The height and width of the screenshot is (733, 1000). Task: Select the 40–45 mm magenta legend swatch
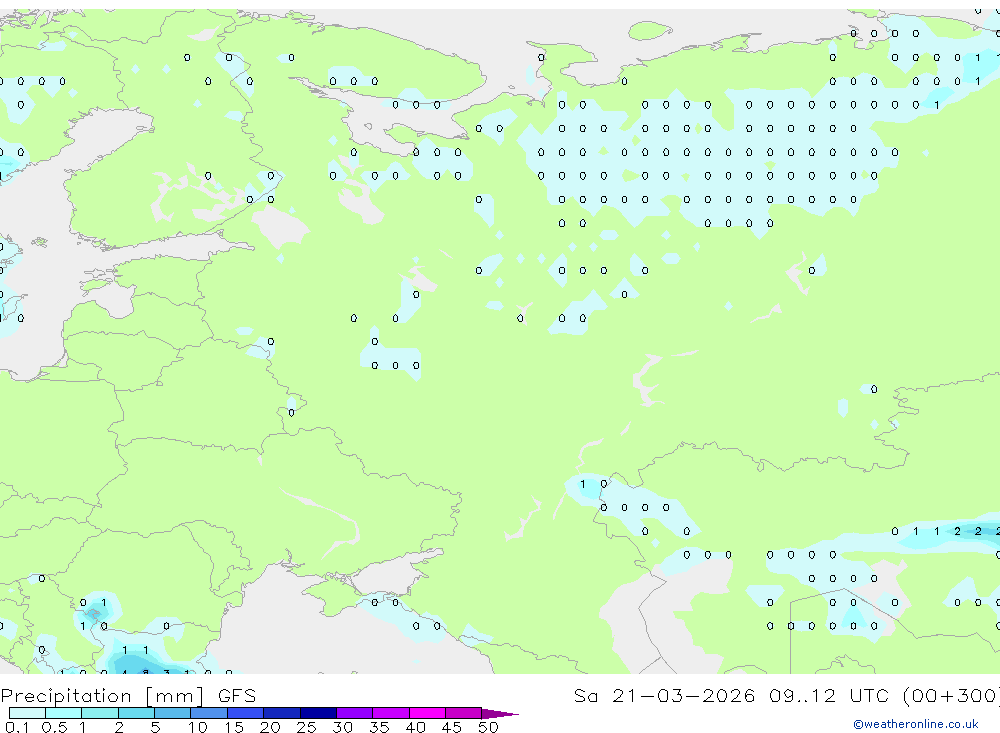click(x=427, y=713)
